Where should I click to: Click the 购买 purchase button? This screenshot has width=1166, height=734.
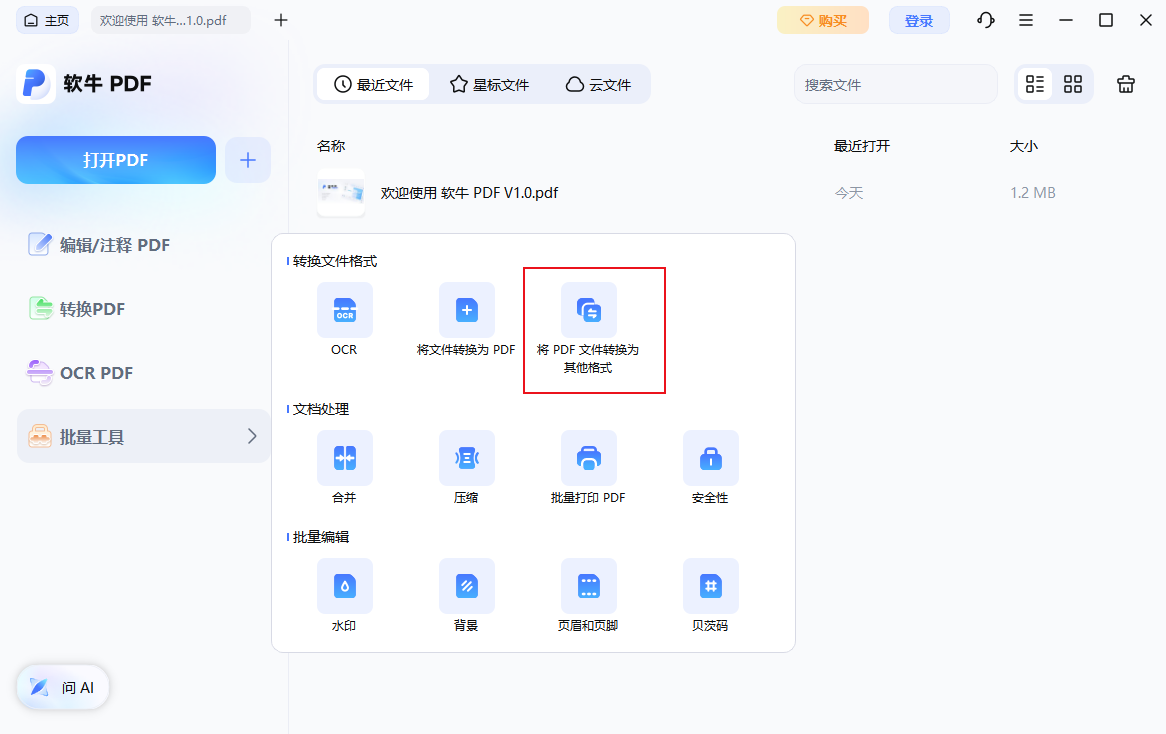coord(822,20)
